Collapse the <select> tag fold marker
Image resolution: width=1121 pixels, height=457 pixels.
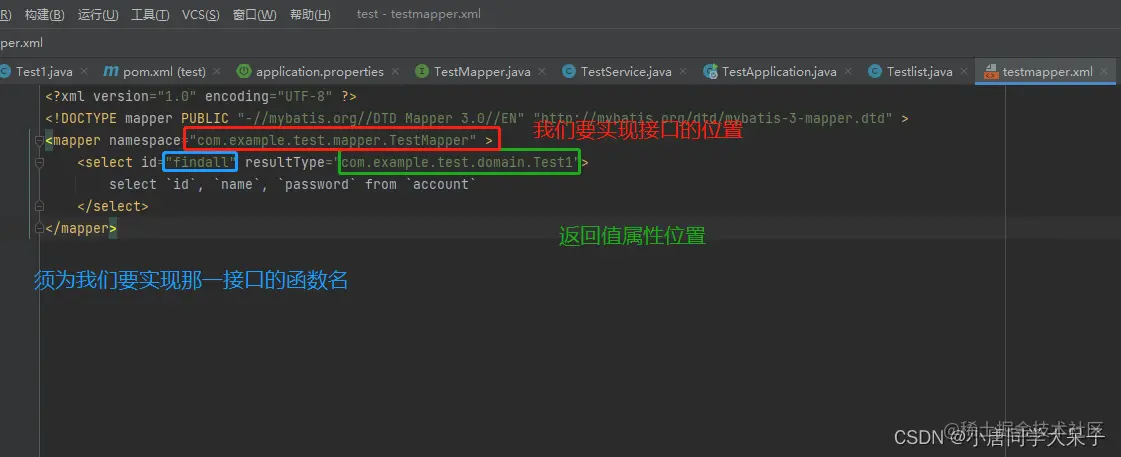[x=39, y=162]
